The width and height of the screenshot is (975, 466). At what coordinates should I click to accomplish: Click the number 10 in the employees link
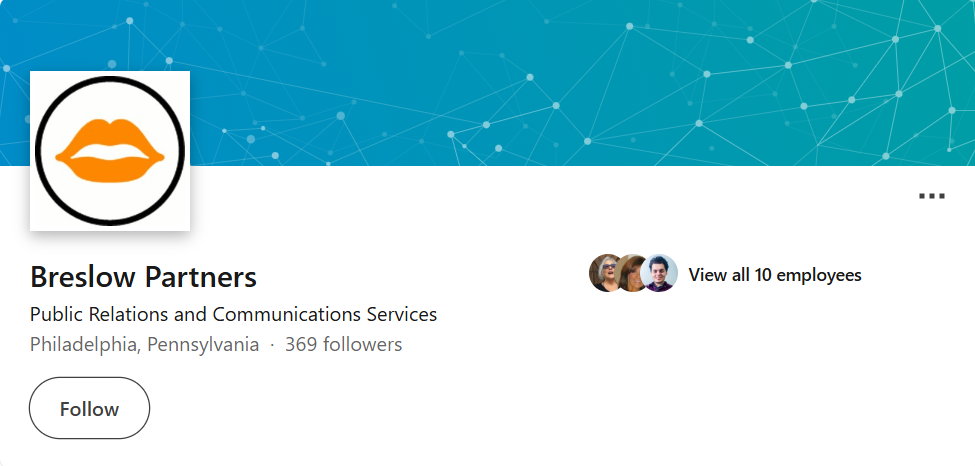pos(761,275)
